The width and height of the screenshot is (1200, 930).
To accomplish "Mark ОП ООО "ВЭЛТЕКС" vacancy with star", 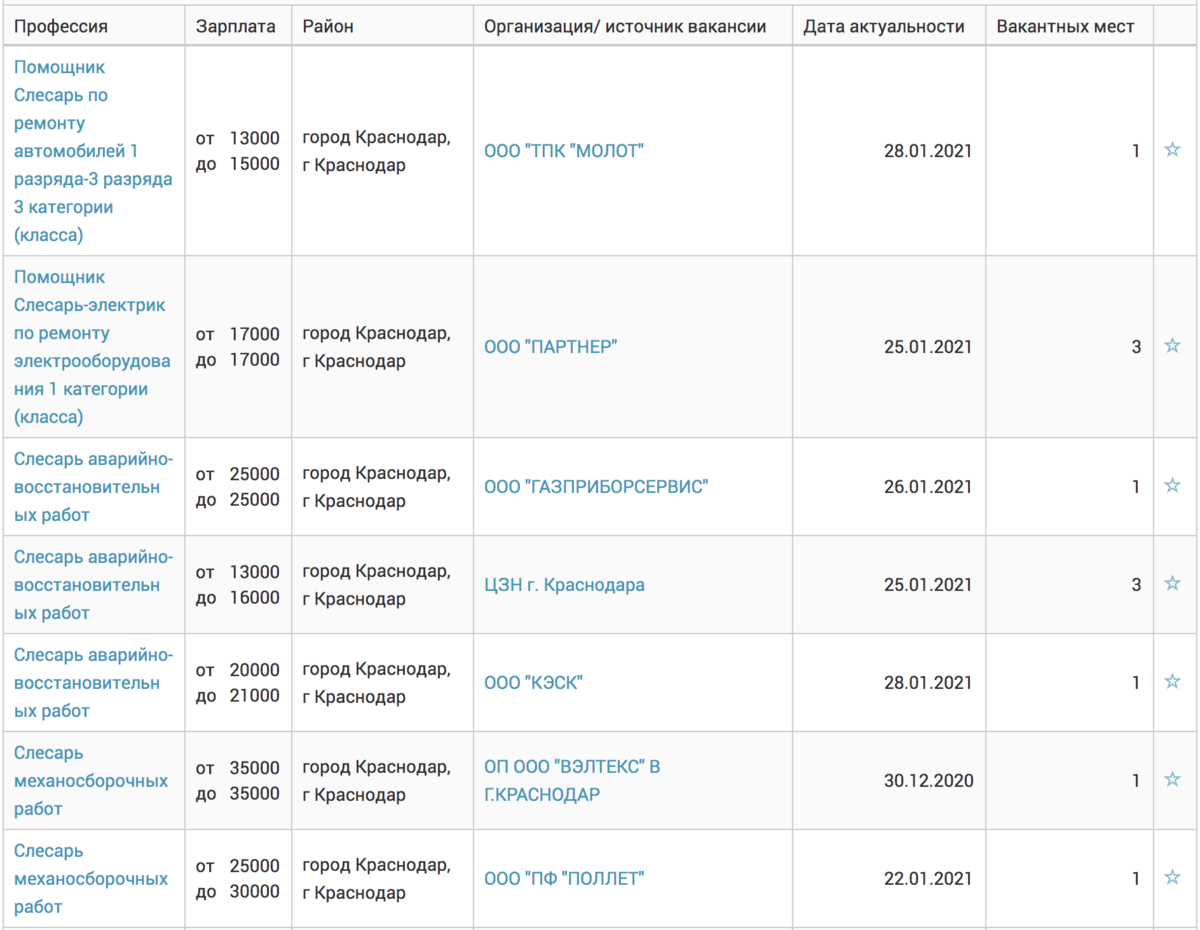I will point(1172,780).
